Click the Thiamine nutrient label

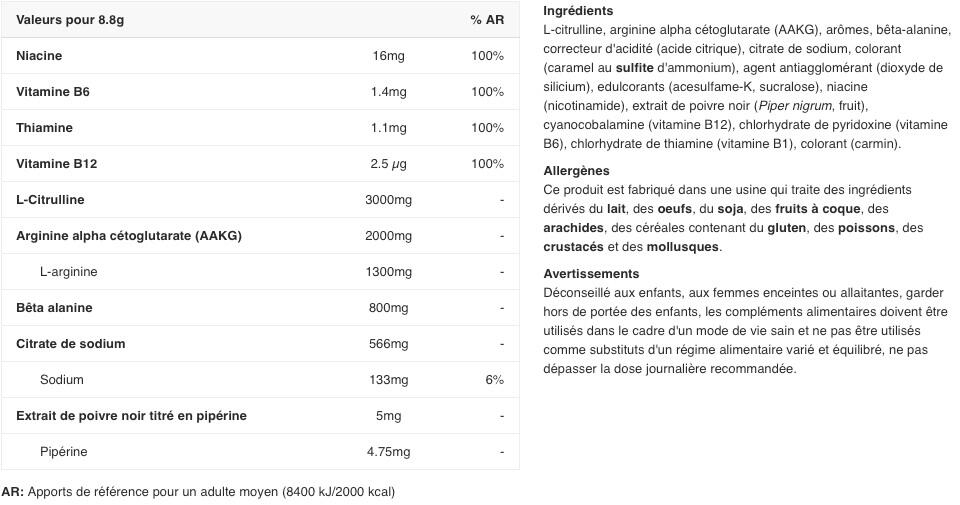[x=44, y=128]
